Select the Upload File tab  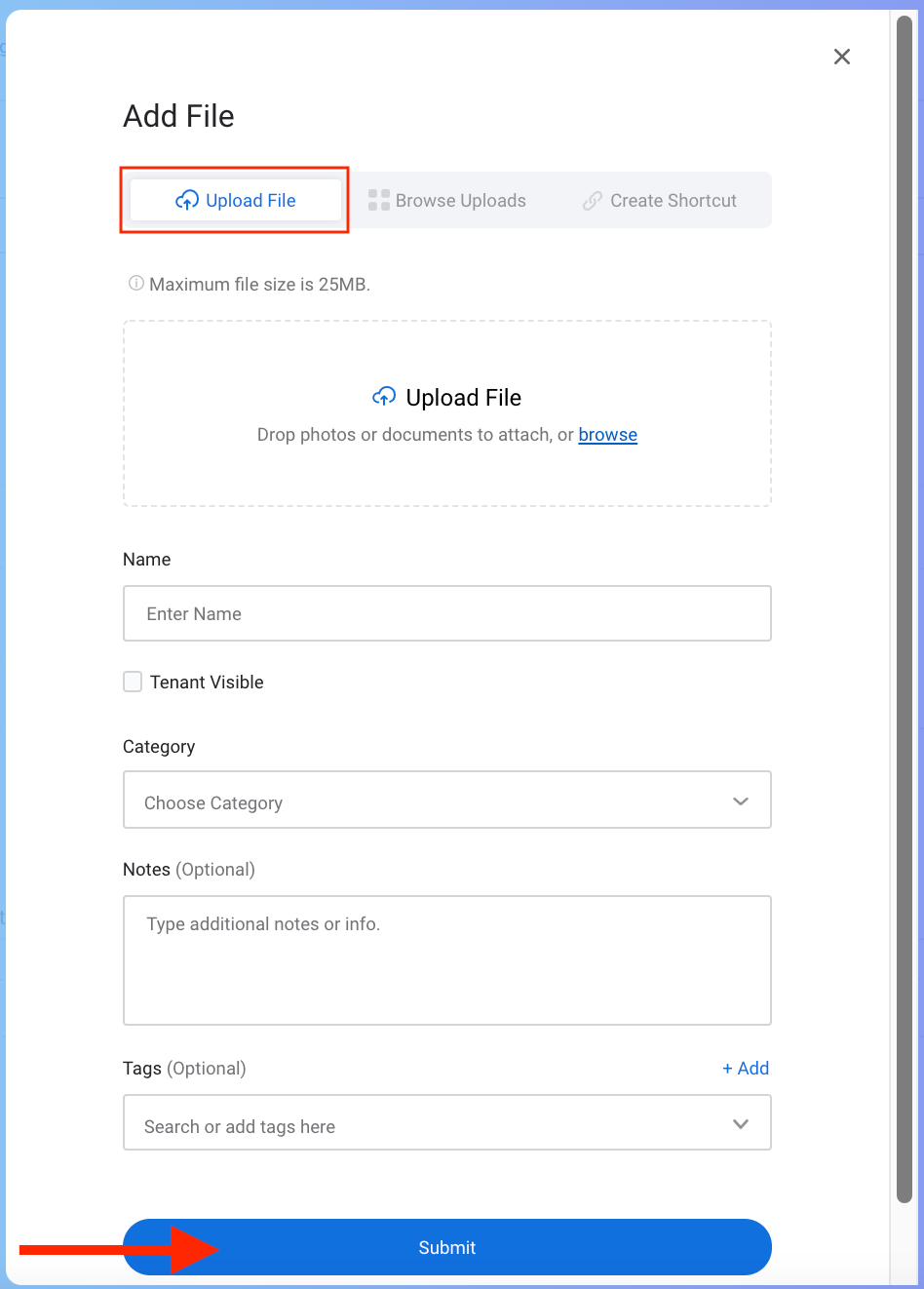235,200
